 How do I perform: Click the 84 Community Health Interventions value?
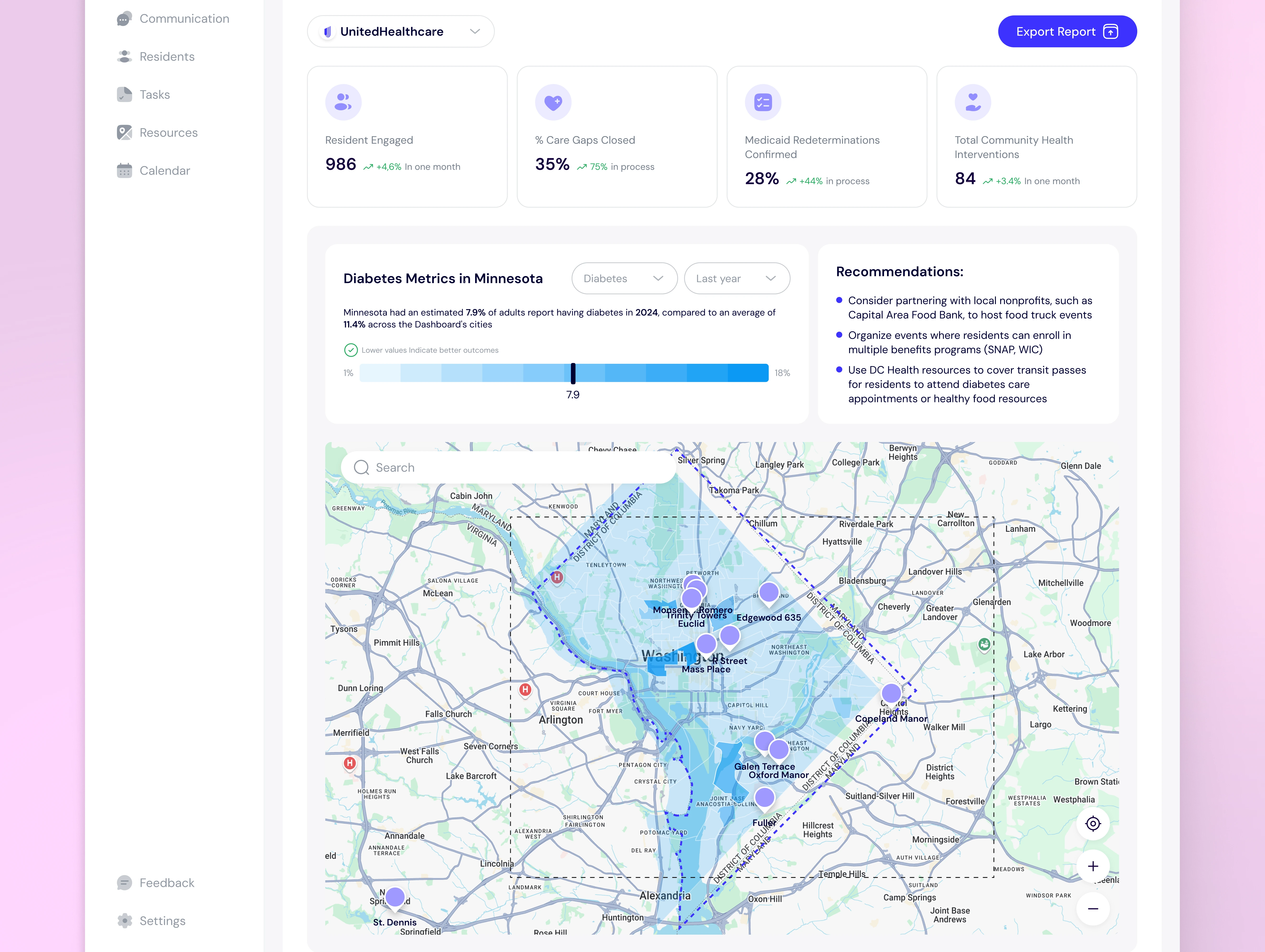[965, 179]
